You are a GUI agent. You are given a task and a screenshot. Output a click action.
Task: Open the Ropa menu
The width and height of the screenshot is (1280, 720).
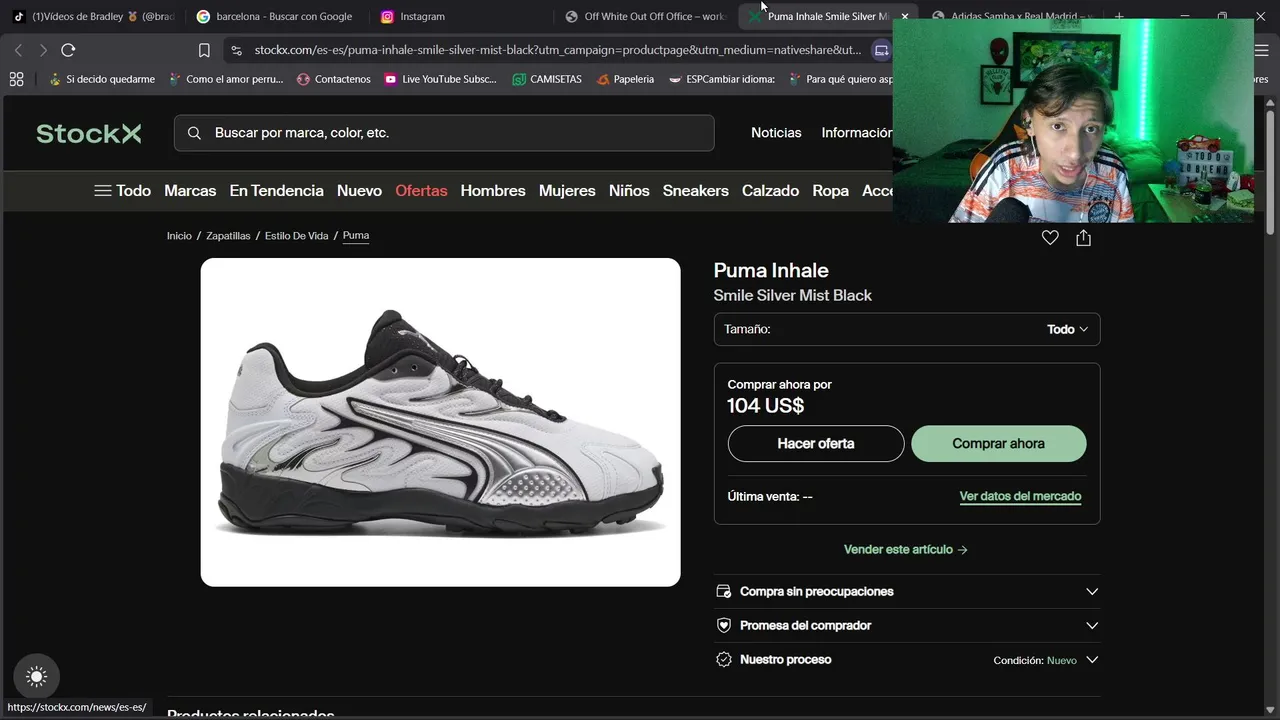830,190
